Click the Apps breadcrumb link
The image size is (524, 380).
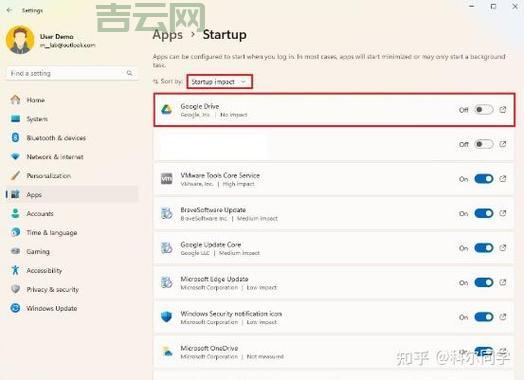(x=167, y=34)
